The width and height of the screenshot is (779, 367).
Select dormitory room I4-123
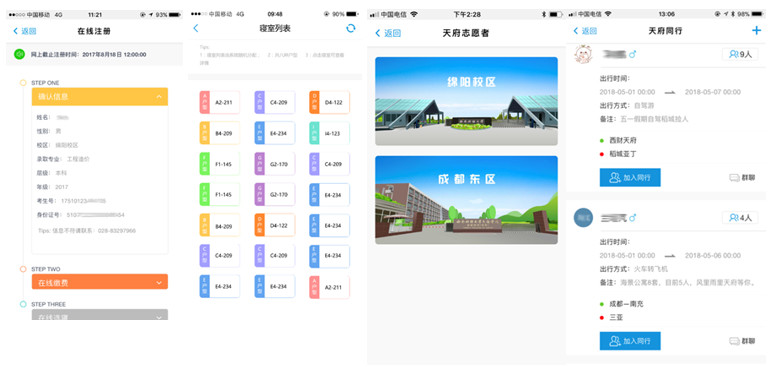click(329, 133)
